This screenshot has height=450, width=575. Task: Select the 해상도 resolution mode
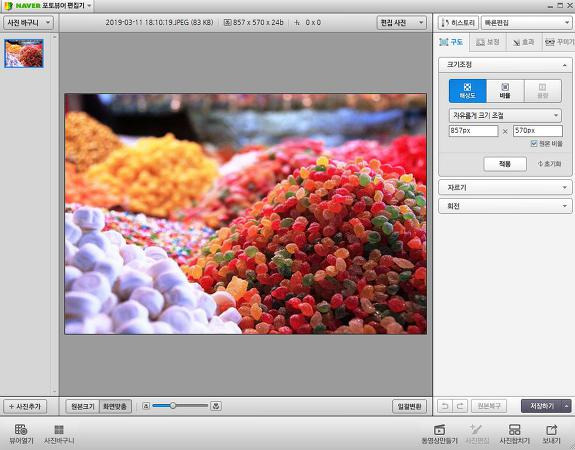click(x=468, y=91)
